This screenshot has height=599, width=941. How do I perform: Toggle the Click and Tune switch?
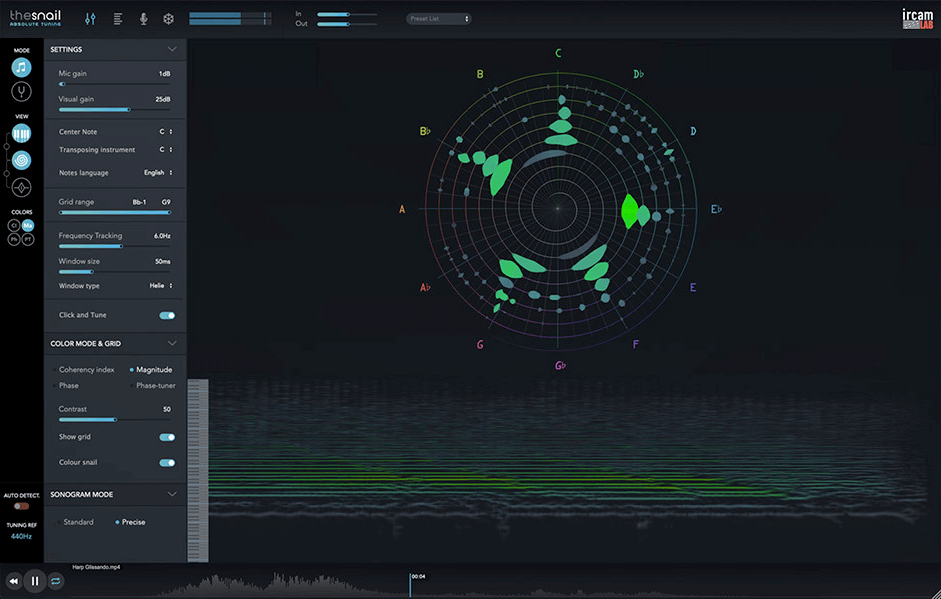167,315
